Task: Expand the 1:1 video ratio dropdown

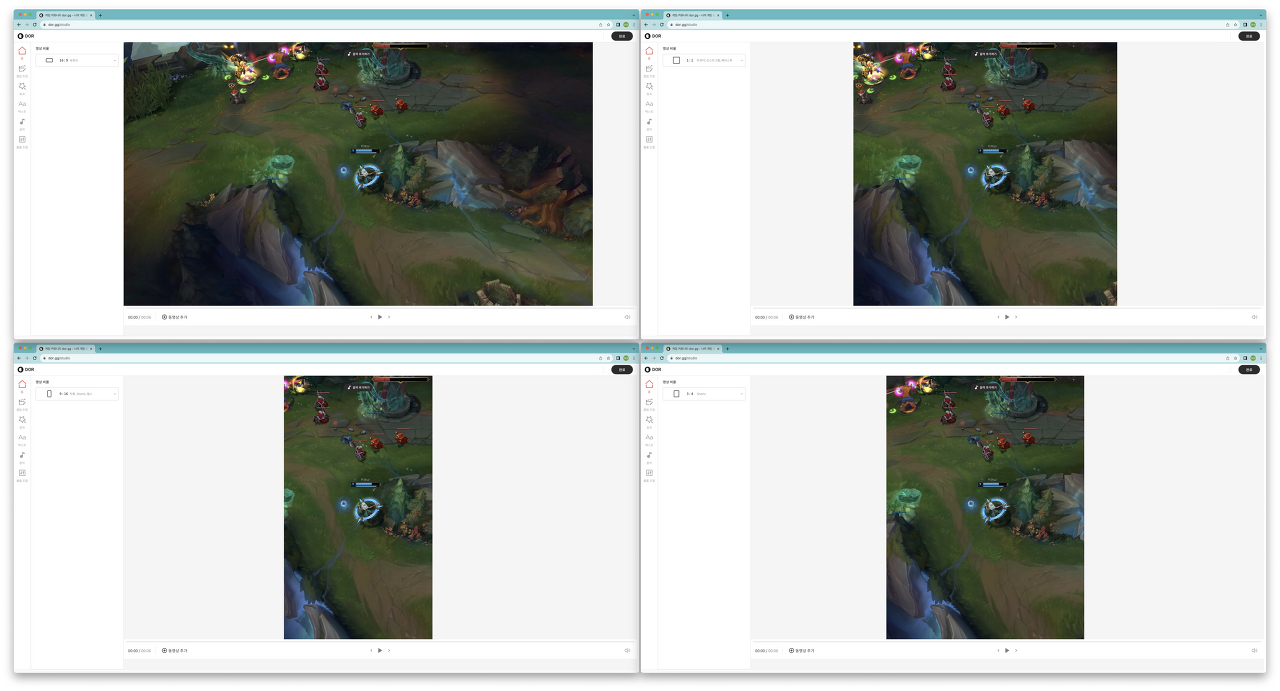Action: pos(704,60)
